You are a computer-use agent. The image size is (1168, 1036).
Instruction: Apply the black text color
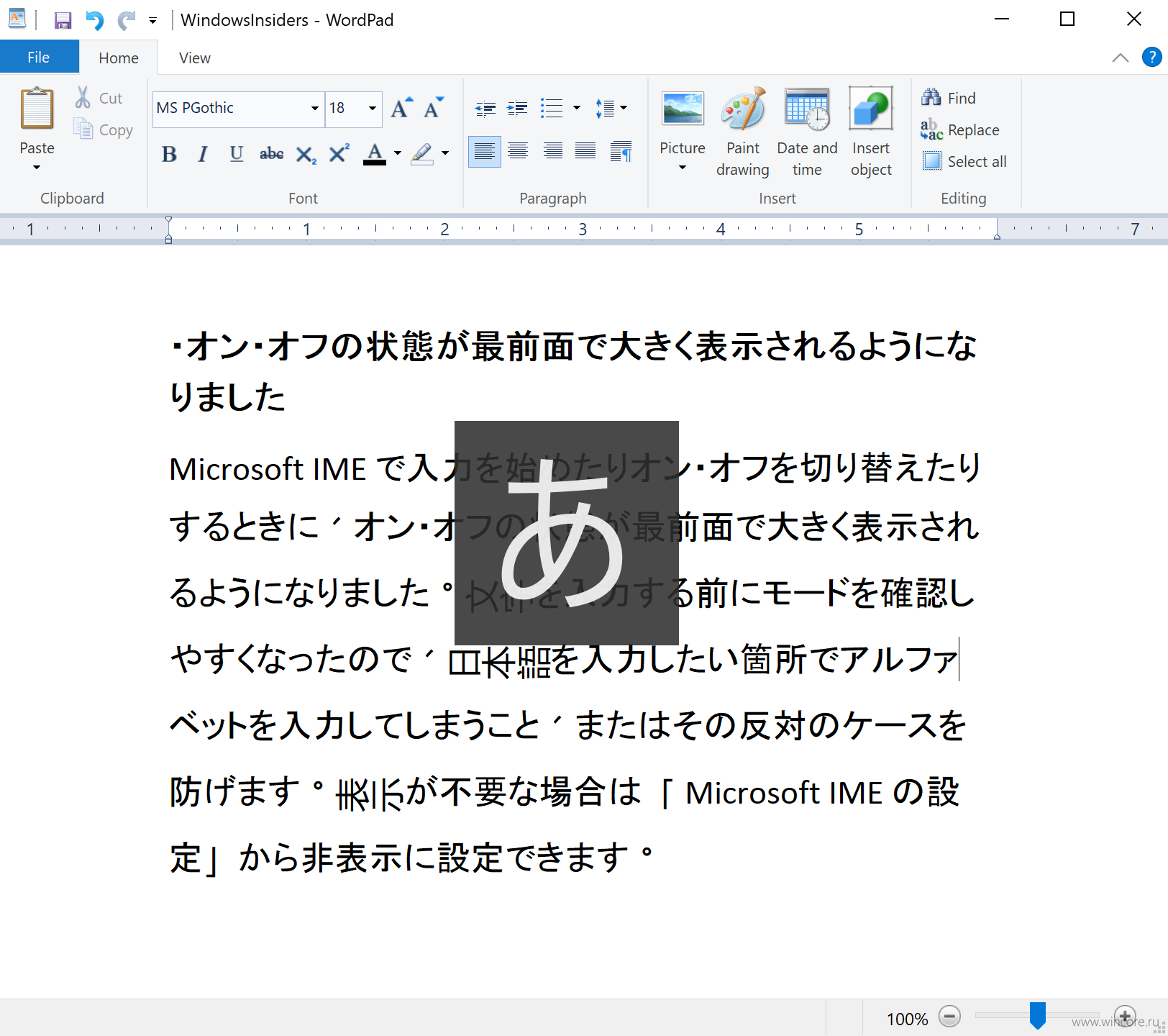[x=375, y=153]
